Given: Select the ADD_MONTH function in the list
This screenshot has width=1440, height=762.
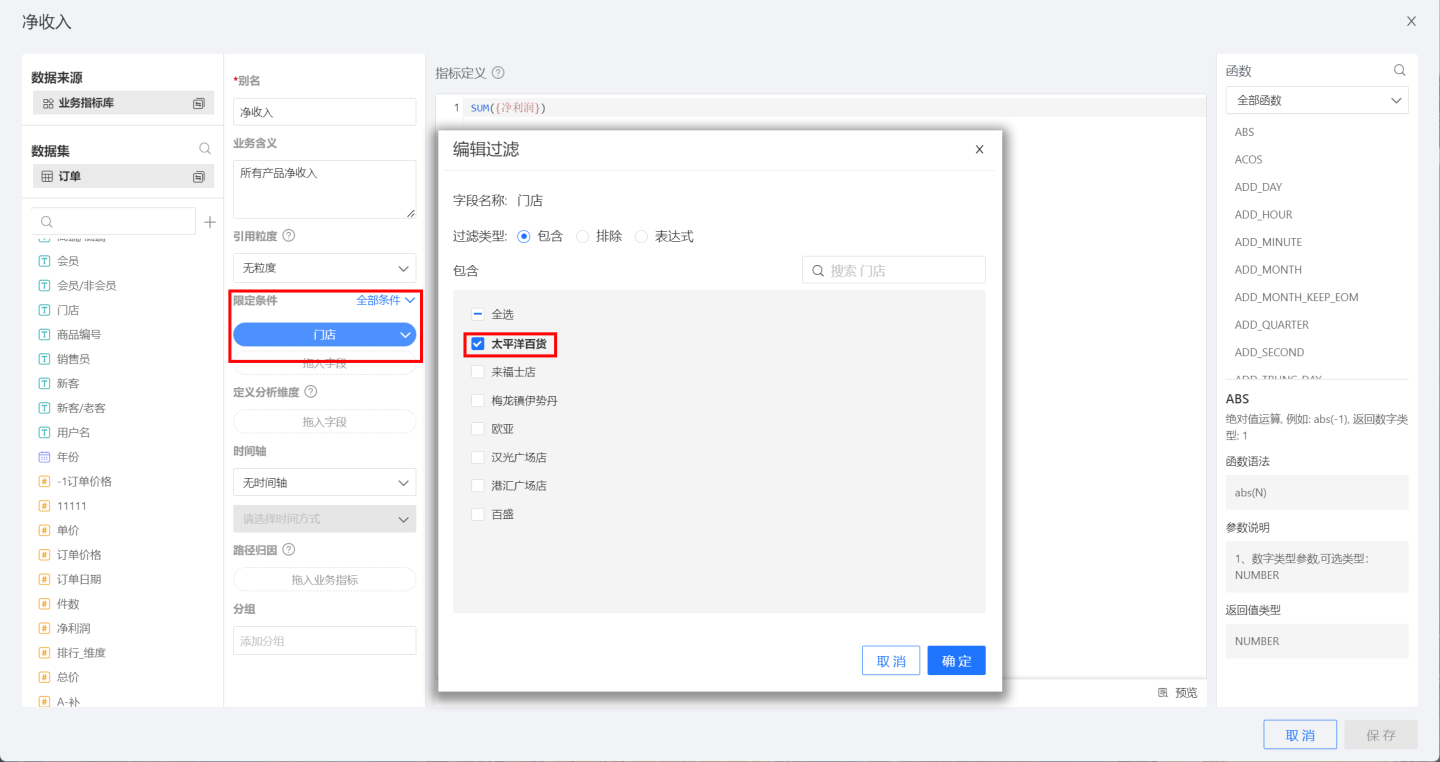Looking at the screenshot, I should 1268,270.
